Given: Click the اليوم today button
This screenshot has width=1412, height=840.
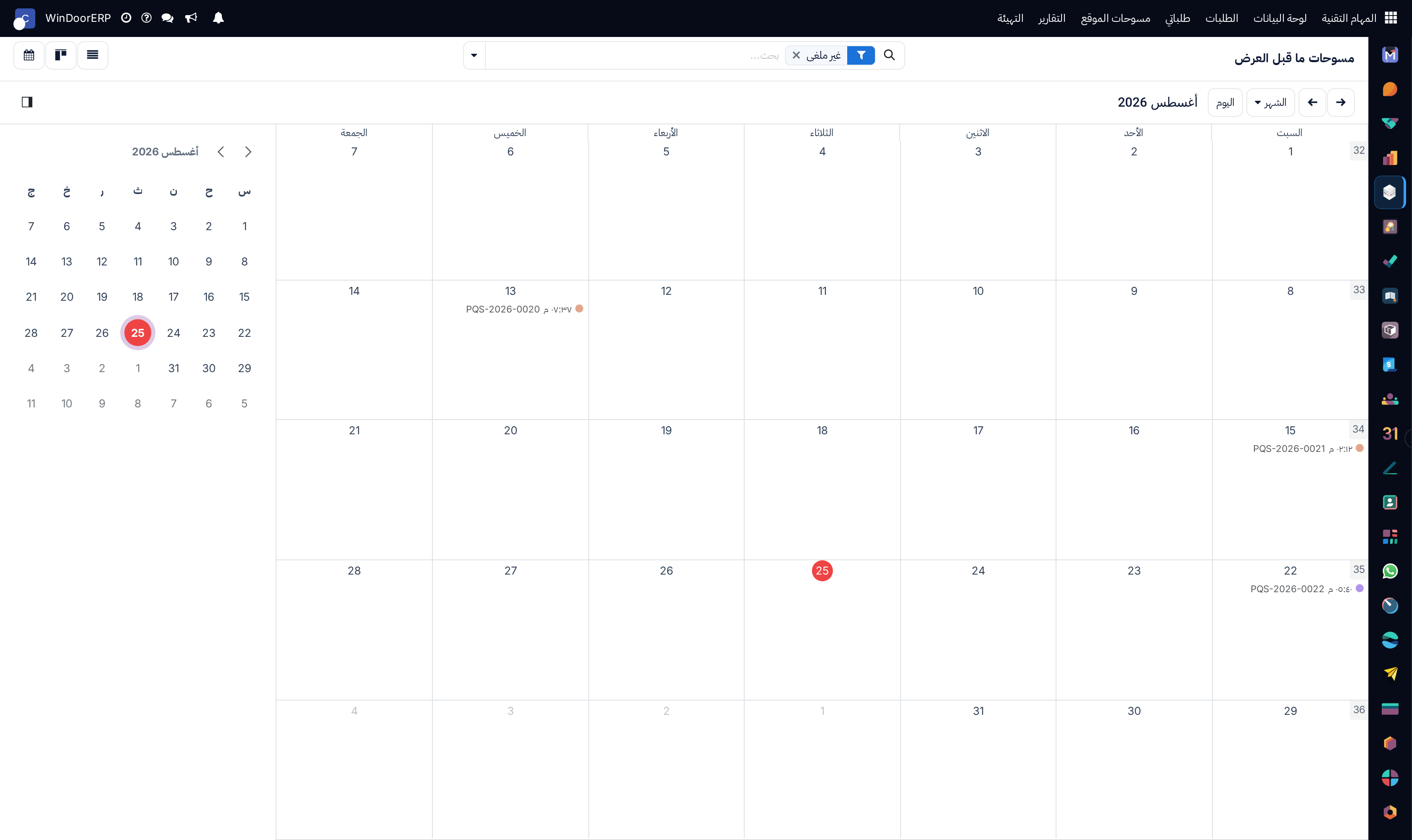Looking at the screenshot, I should 1225,102.
